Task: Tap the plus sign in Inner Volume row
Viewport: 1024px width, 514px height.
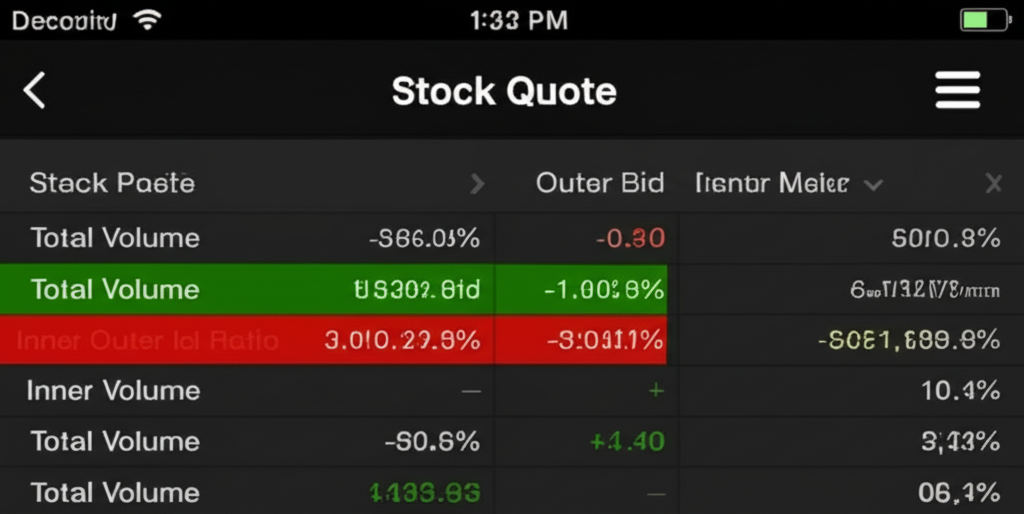Action: (656, 391)
